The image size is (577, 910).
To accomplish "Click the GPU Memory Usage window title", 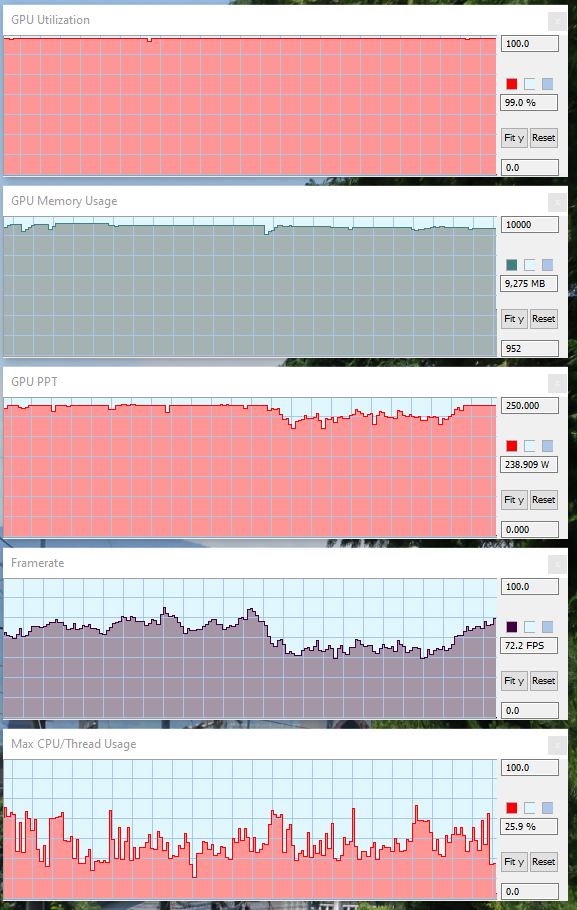I will [x=64, y=201].
